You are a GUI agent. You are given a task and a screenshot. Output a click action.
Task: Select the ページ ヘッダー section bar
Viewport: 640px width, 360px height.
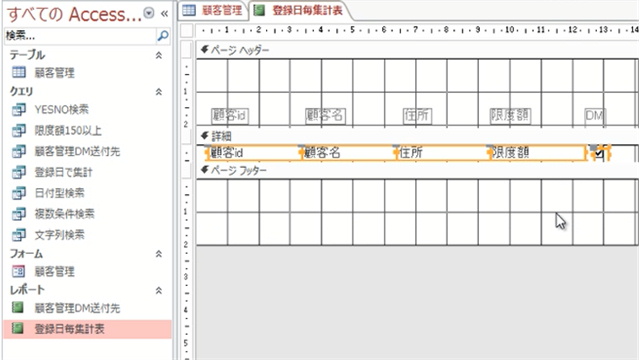click(x=417, y=50)
